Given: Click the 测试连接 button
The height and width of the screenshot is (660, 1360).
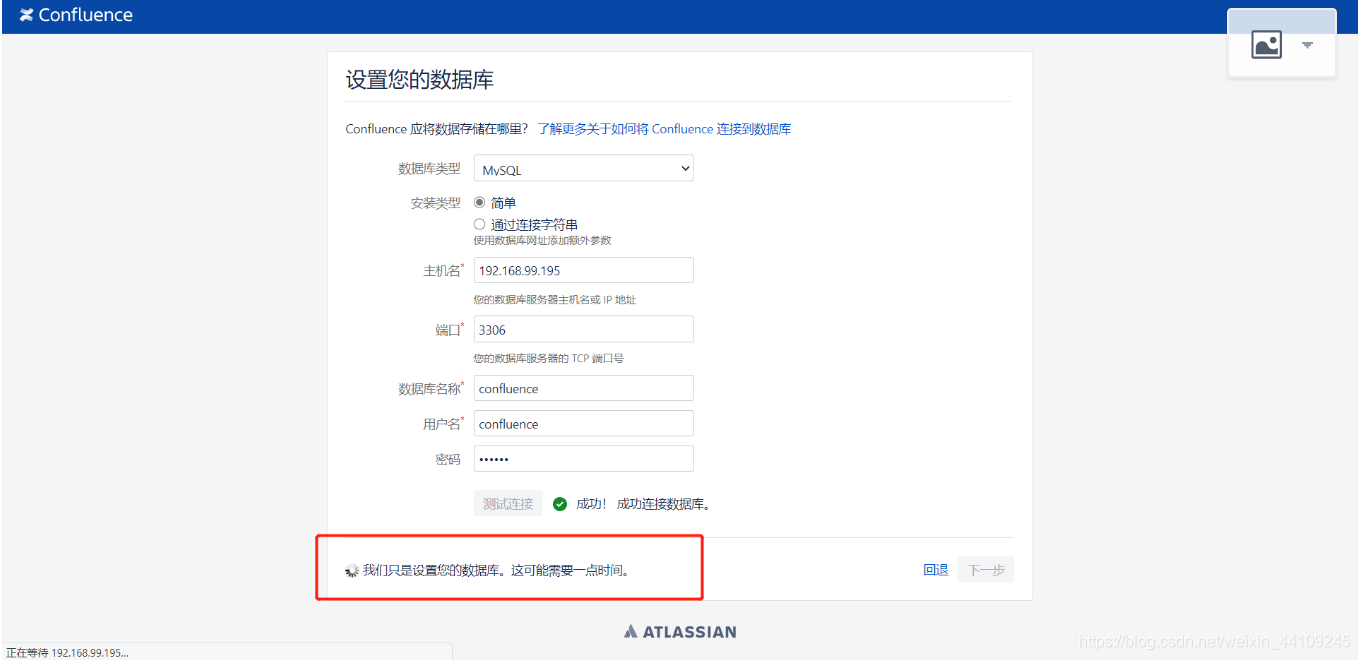Looking at the screenshot, I should 508,503.
